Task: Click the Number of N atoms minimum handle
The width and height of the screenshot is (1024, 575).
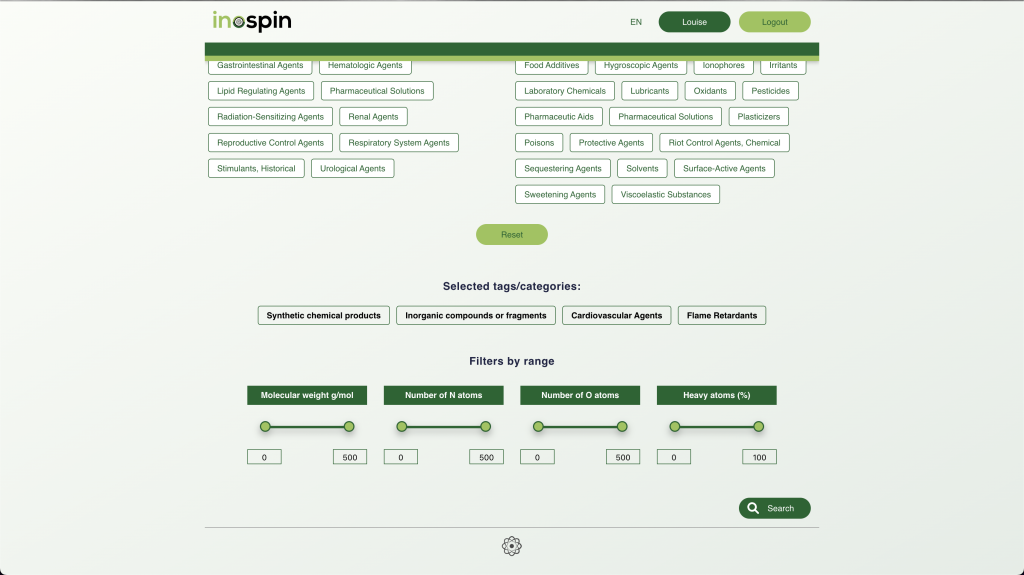Action: pos(402,427)
